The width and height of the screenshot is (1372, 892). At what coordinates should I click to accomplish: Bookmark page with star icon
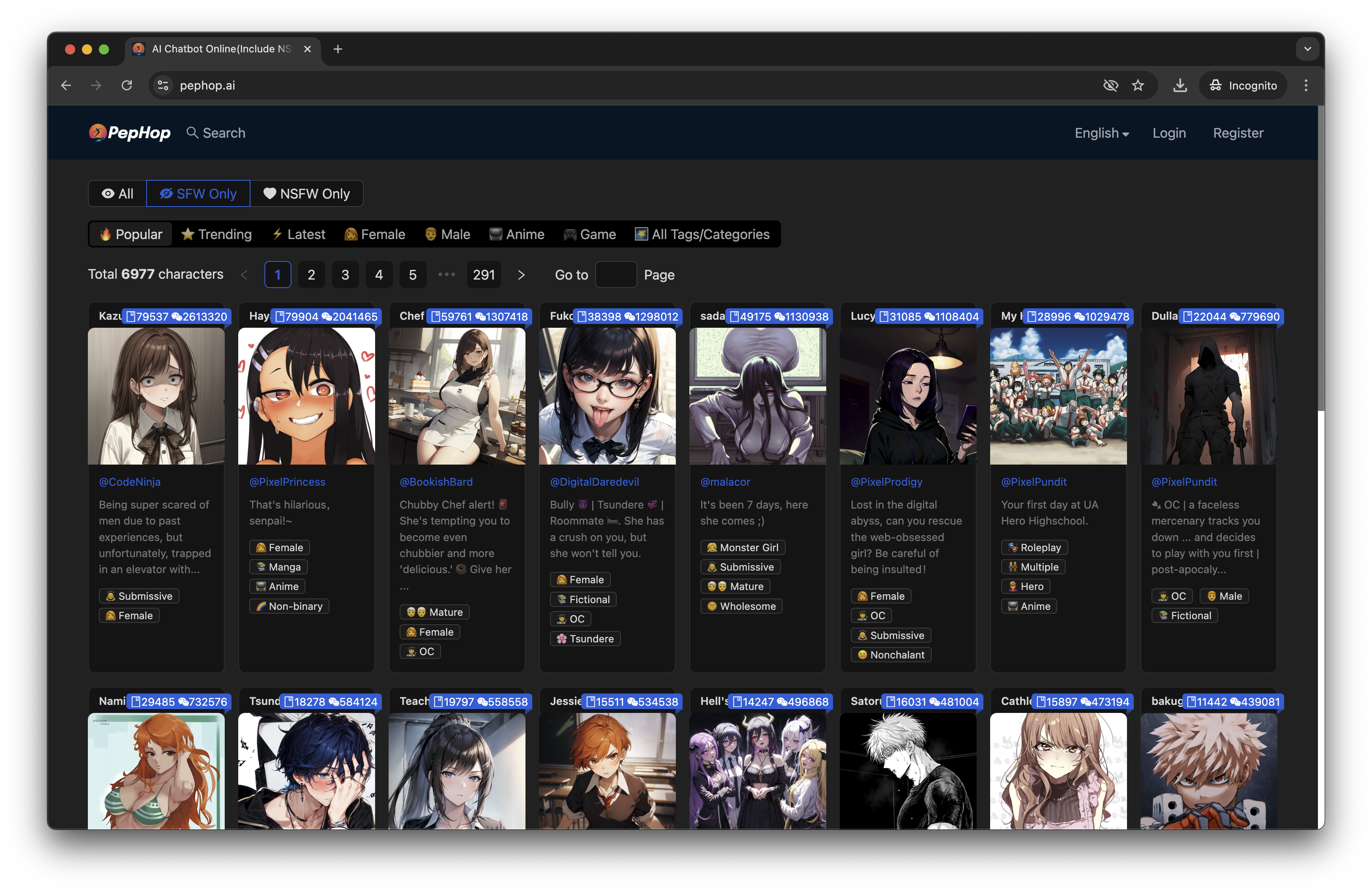click(x=1138, y=85)
